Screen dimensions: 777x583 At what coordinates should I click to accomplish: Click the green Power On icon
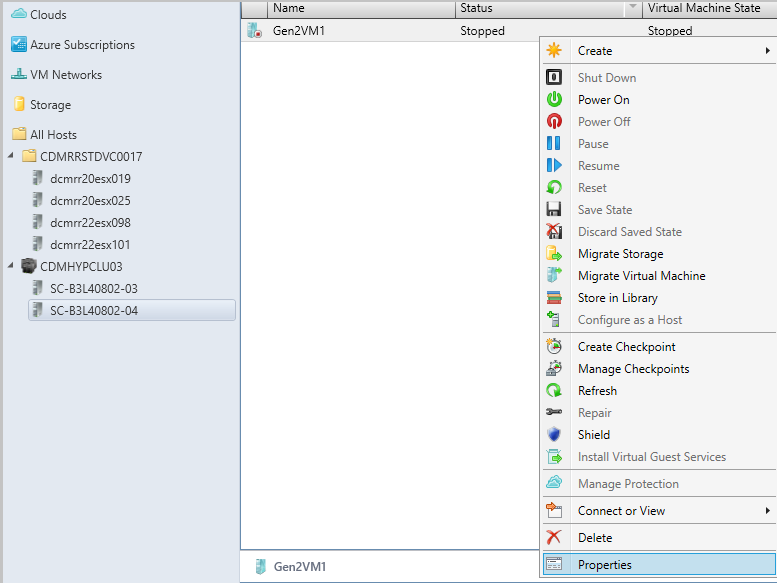[554, 100]
